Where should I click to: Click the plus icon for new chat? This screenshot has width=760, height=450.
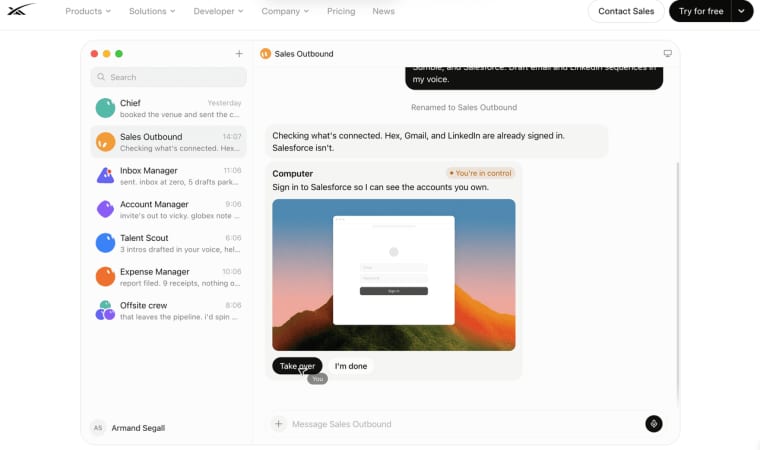tap(239, 54)
